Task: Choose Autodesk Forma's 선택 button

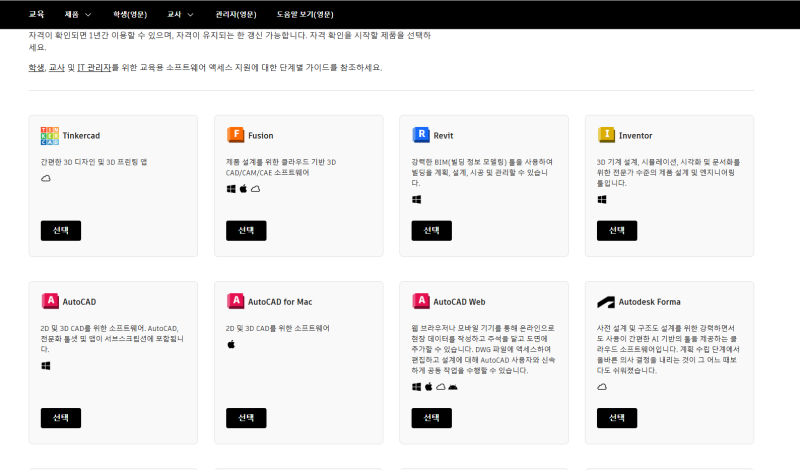Action: (x=617, y=418)
